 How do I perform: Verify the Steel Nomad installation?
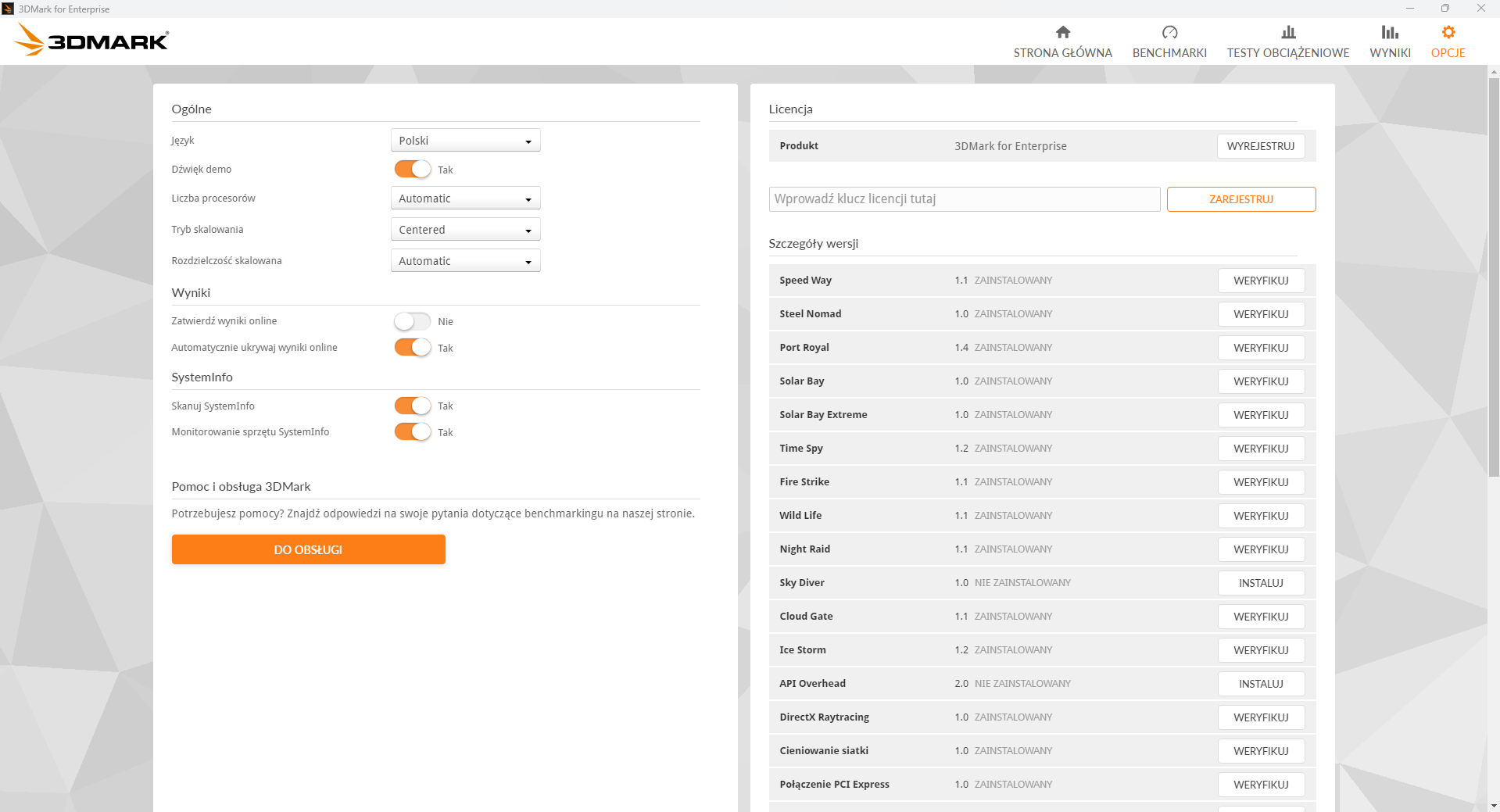(x=1261, y=314)
